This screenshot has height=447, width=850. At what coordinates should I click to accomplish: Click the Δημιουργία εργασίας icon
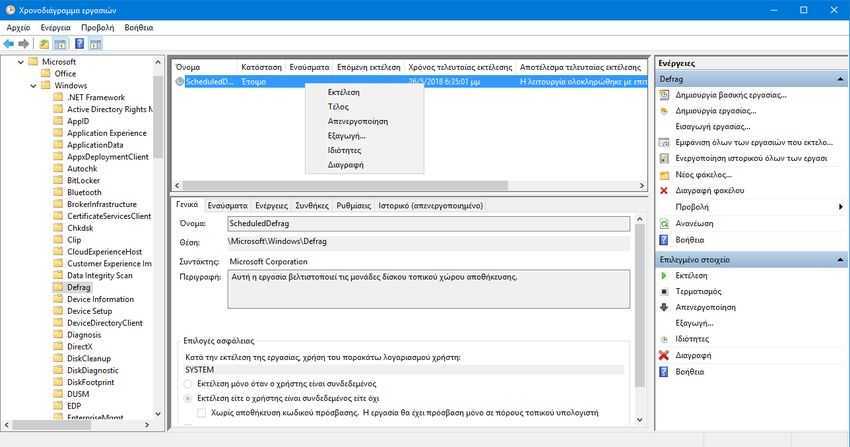click(x=664, y=111)
